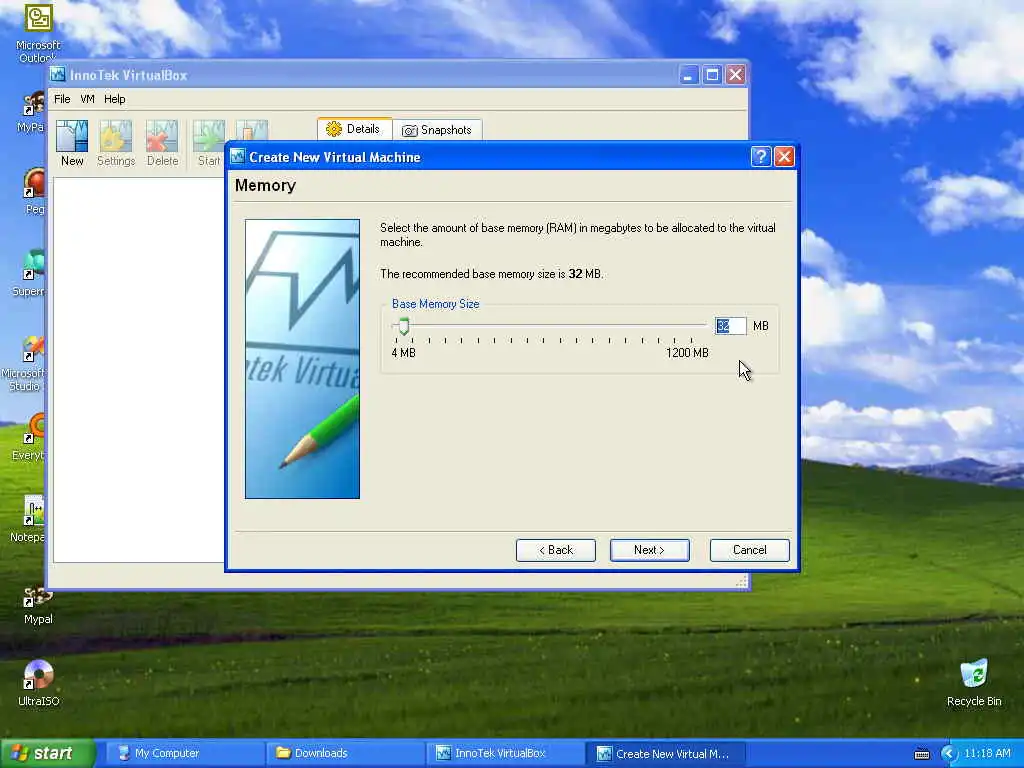Image resolution: width=1024 pixels, height=768 pixels.
Task: Switch to InnoTek VirtualBox taskbar button
Action: (504, 753)
